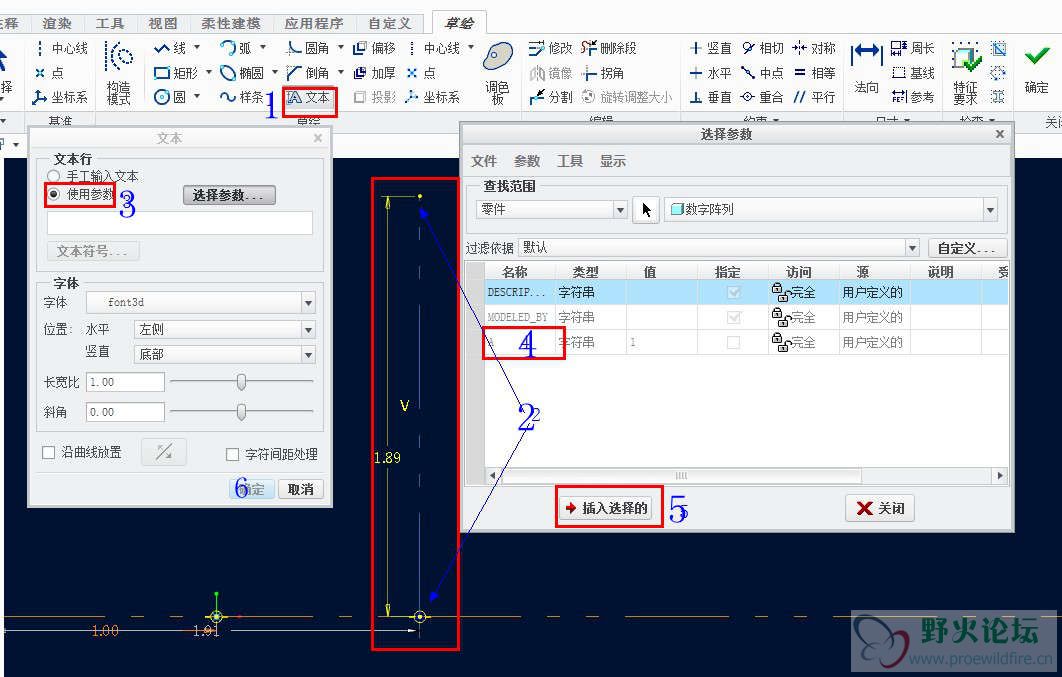Screen dimensions: 1062x677
Task: Select the 偏移 (Offset) tool
Action: pos(375,48)
